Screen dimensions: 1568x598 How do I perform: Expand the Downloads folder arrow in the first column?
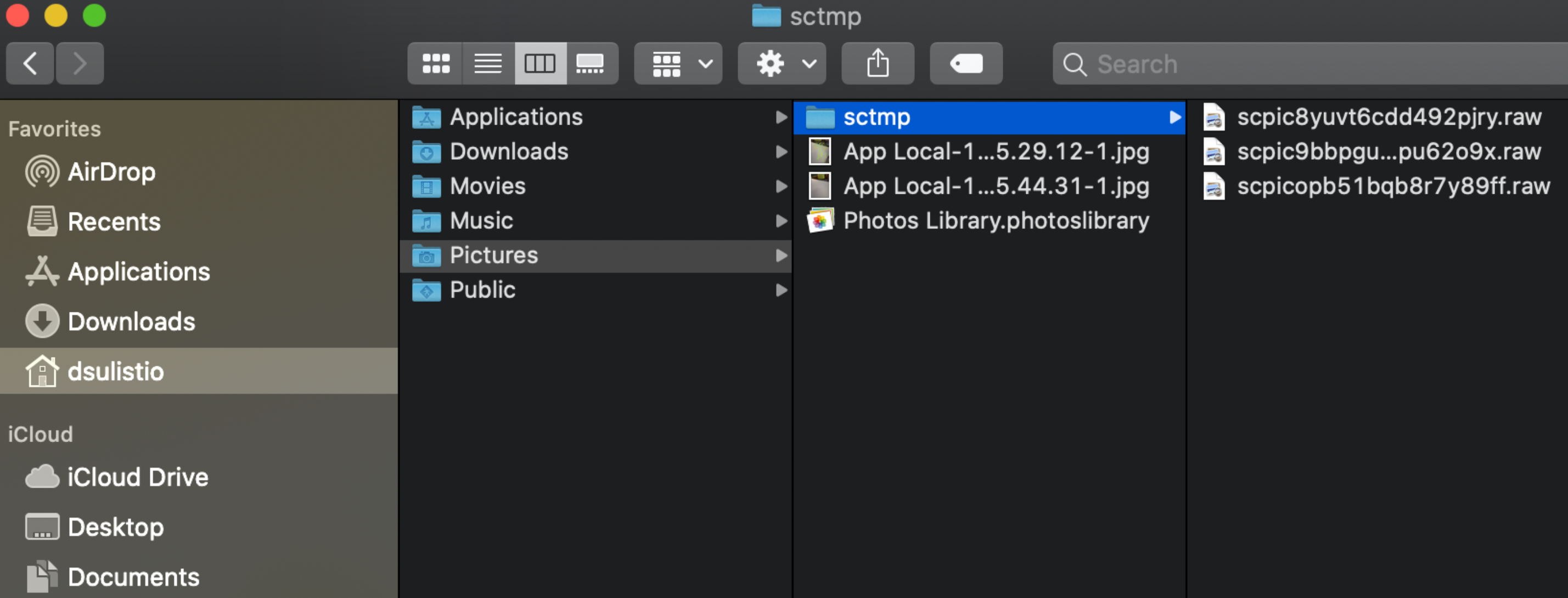tap(781, 152)
